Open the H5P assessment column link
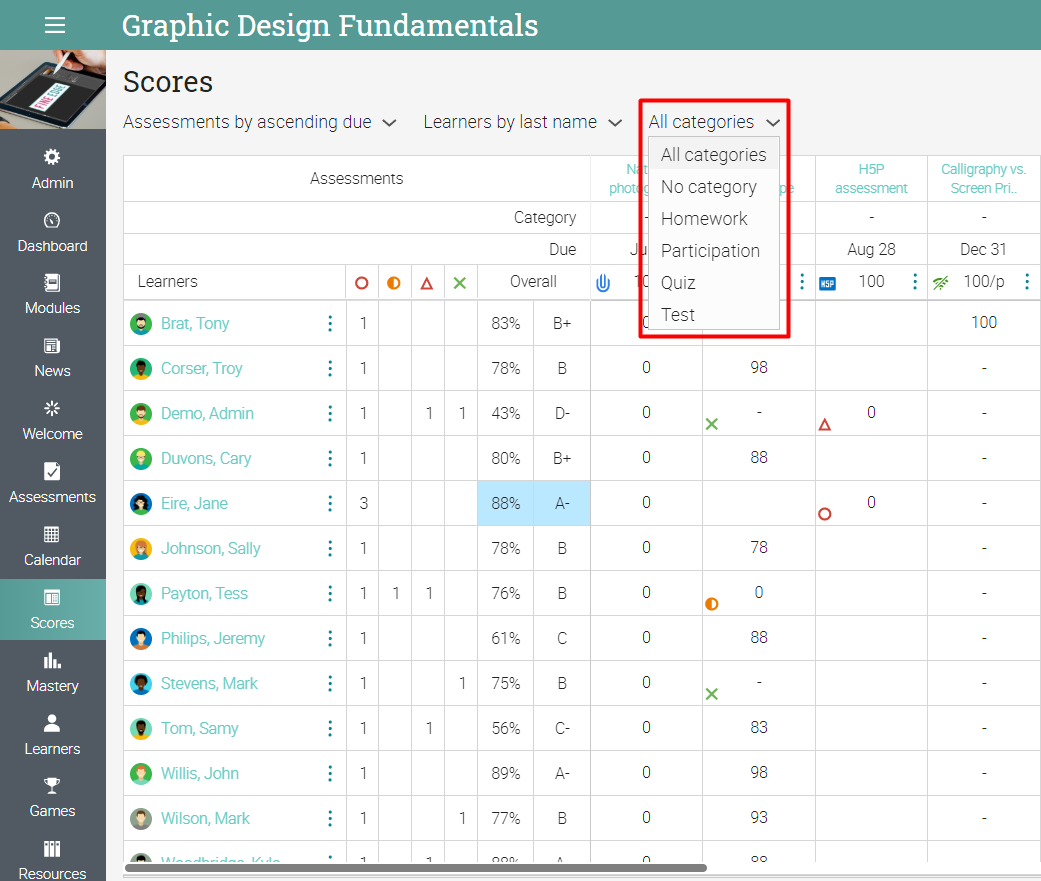Viewport: 1041px width, 881px height. [870, 179]
